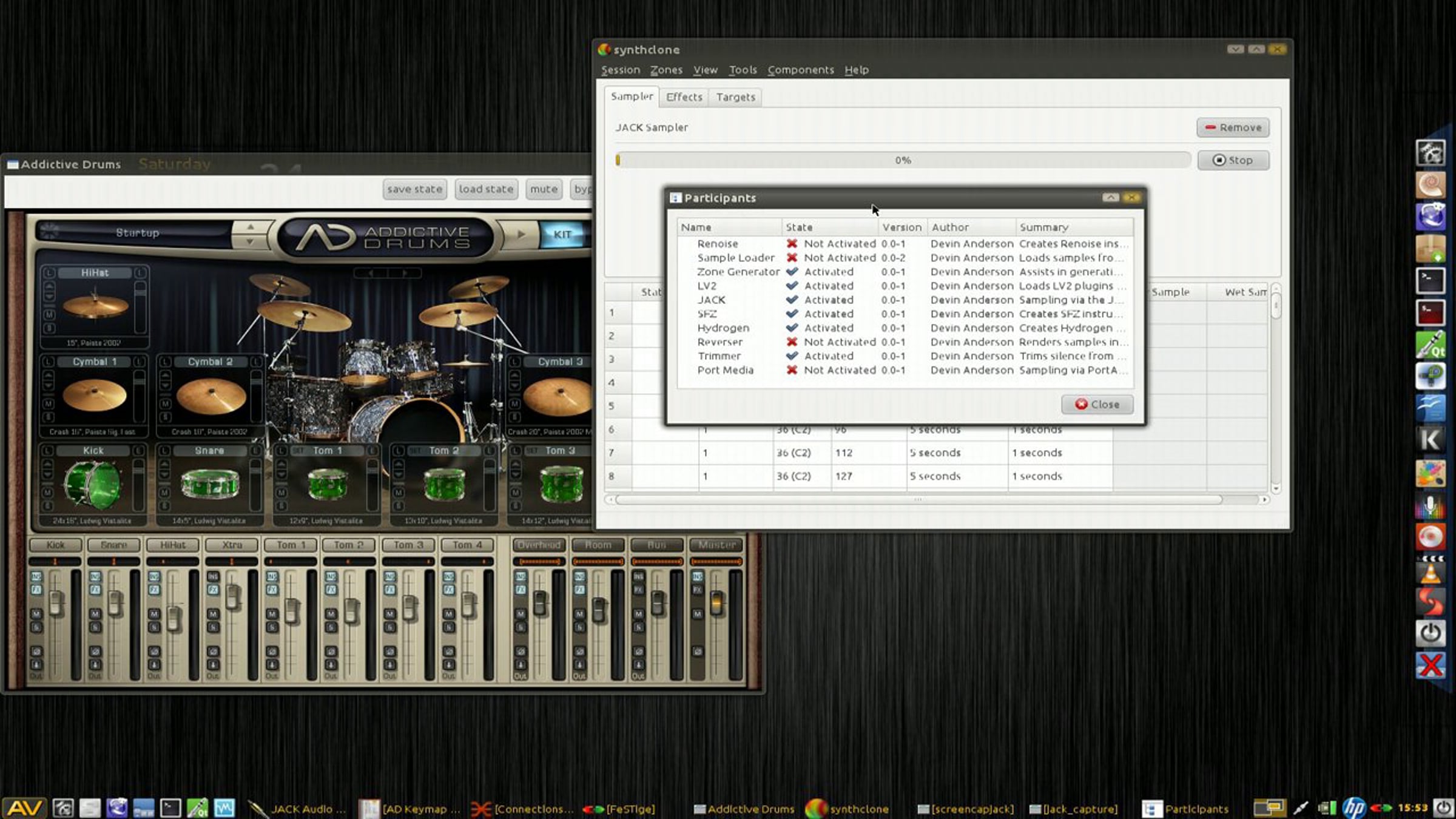Mute the Snare mixer channel
The width and height of the screenshot is (1456, 819).
[95, 613]
